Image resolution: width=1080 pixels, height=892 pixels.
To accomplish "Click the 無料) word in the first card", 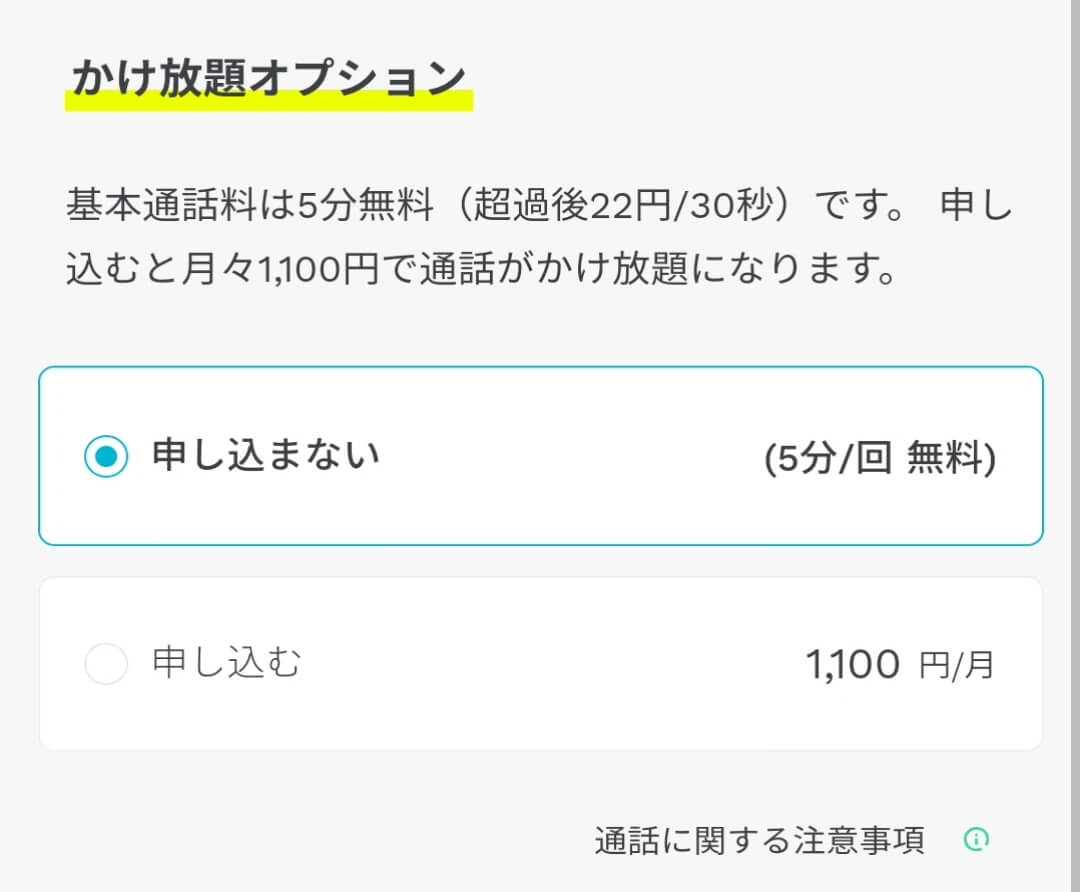I will [x=952, y=457].
